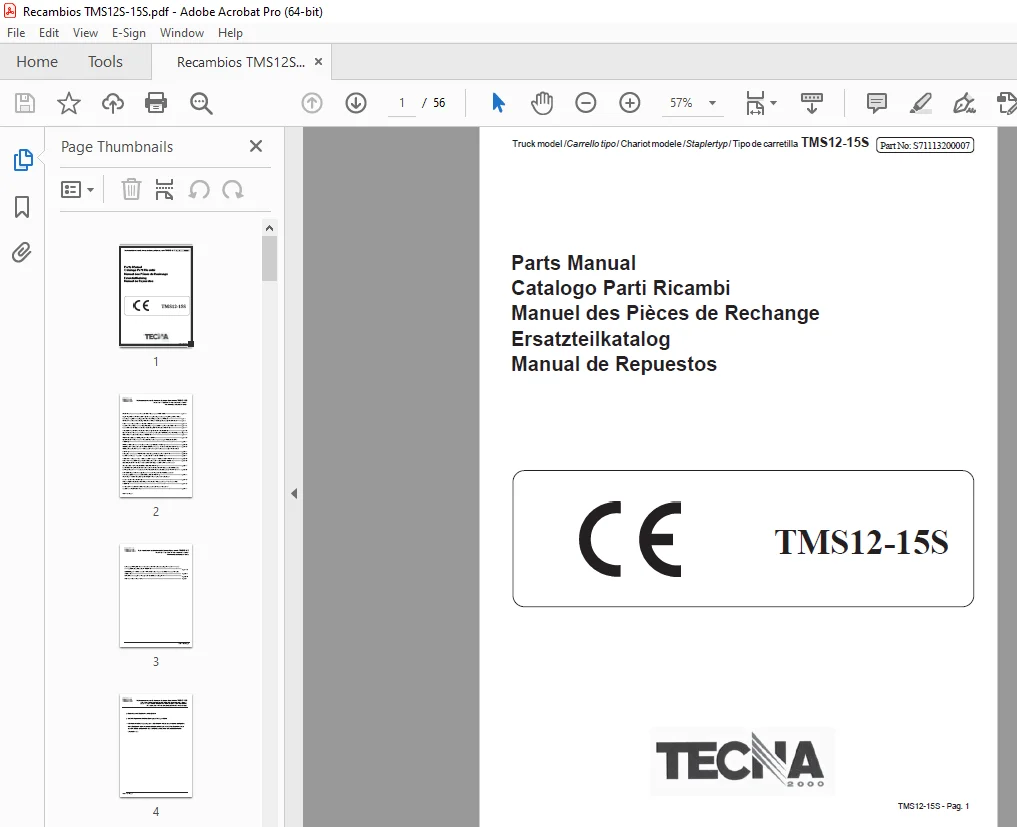Open the File menu
Viewport: 1017px width, 827px height.
point(16,33)
